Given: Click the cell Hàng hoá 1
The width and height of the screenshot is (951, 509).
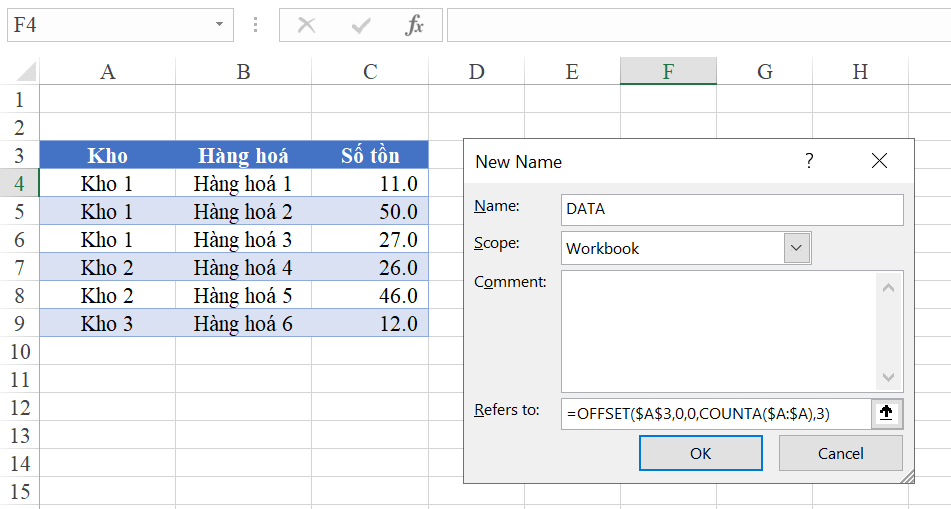Looking at the screenshot, I should [243, 183].
